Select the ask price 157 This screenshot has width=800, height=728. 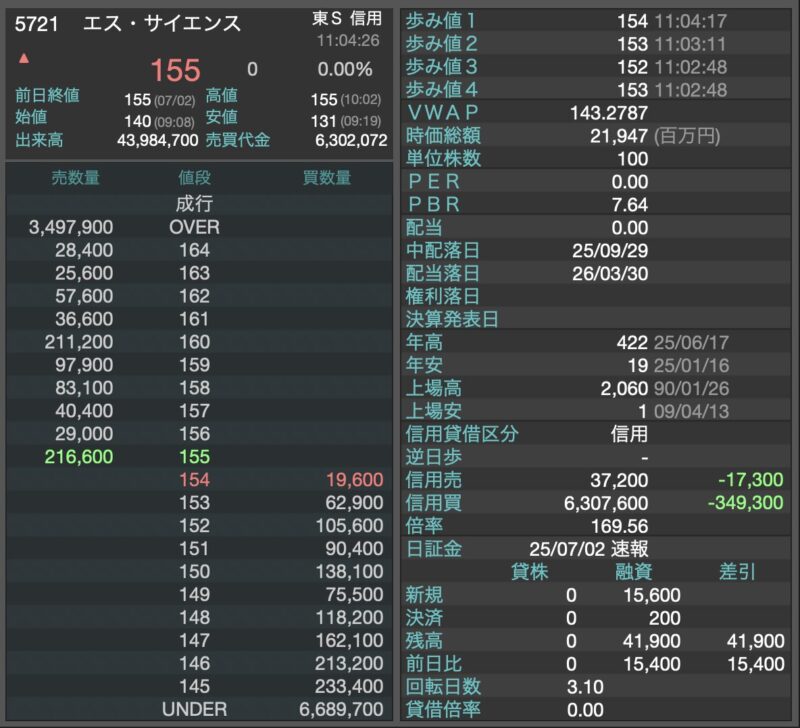[x=194, y=411]
